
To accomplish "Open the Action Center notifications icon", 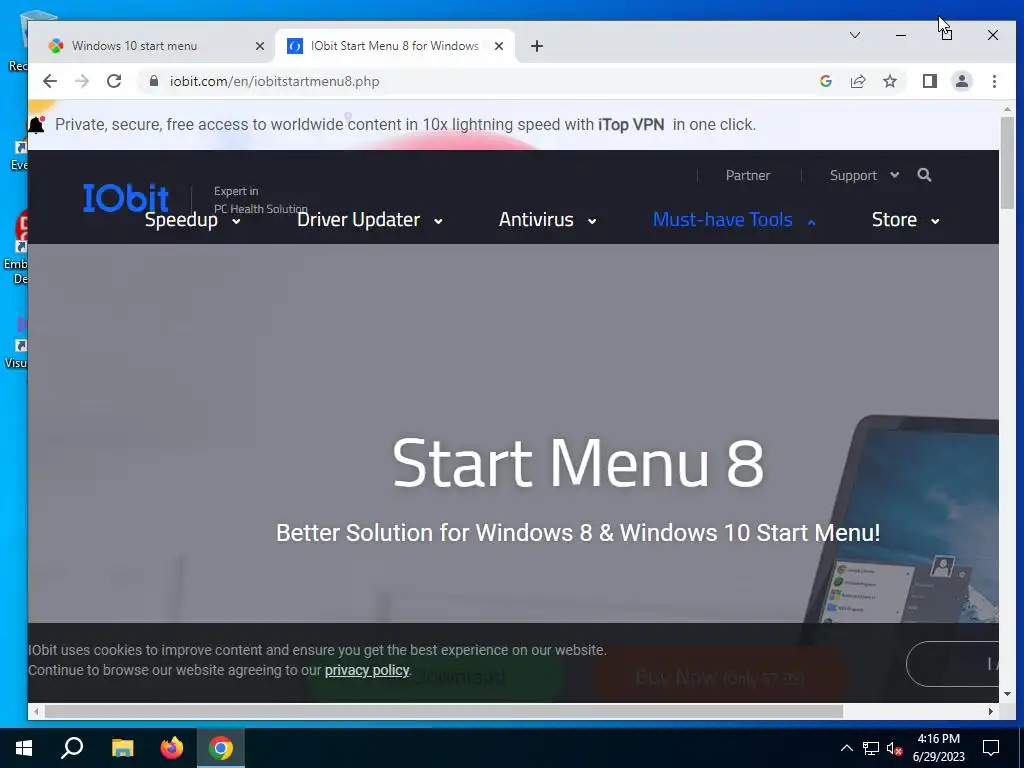I will point(991,748).
